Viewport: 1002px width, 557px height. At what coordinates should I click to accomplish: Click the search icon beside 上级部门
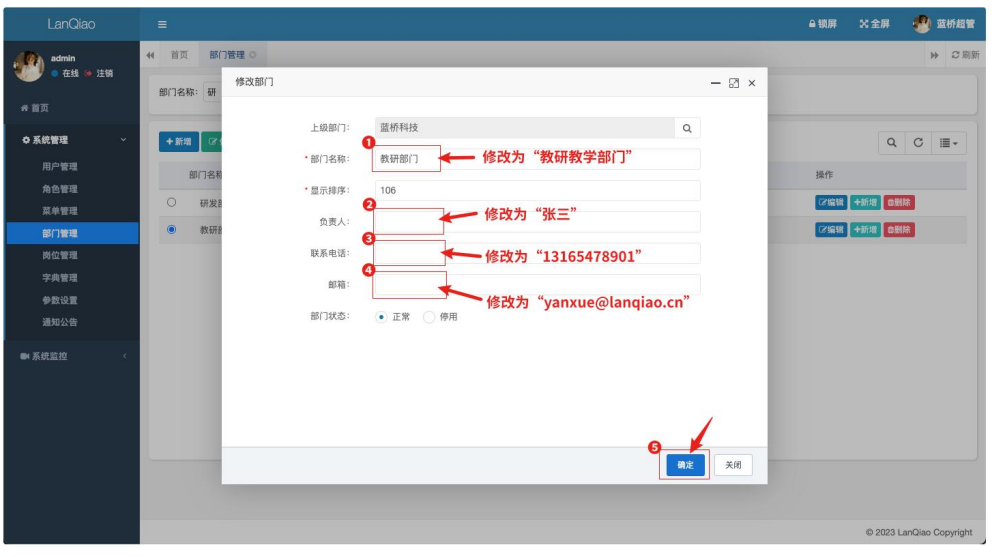(687, 128)
